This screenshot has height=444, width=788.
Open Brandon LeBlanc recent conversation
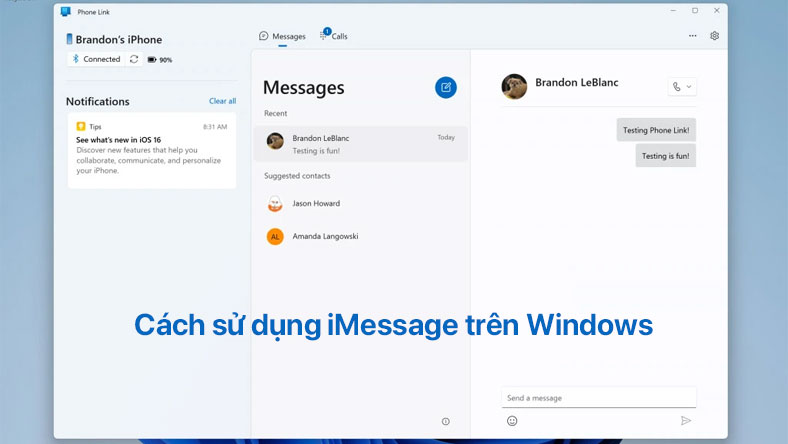(x=361, y=144)
